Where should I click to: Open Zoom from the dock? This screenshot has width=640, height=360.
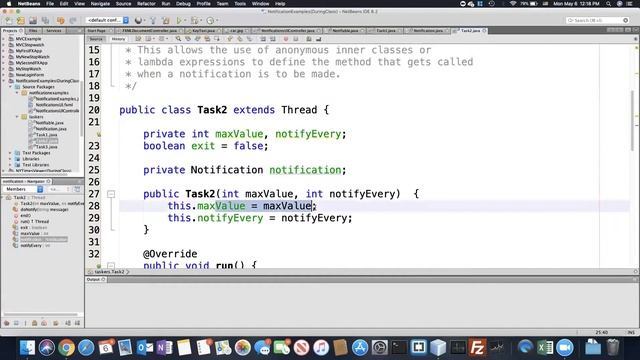tap(565, 348)
